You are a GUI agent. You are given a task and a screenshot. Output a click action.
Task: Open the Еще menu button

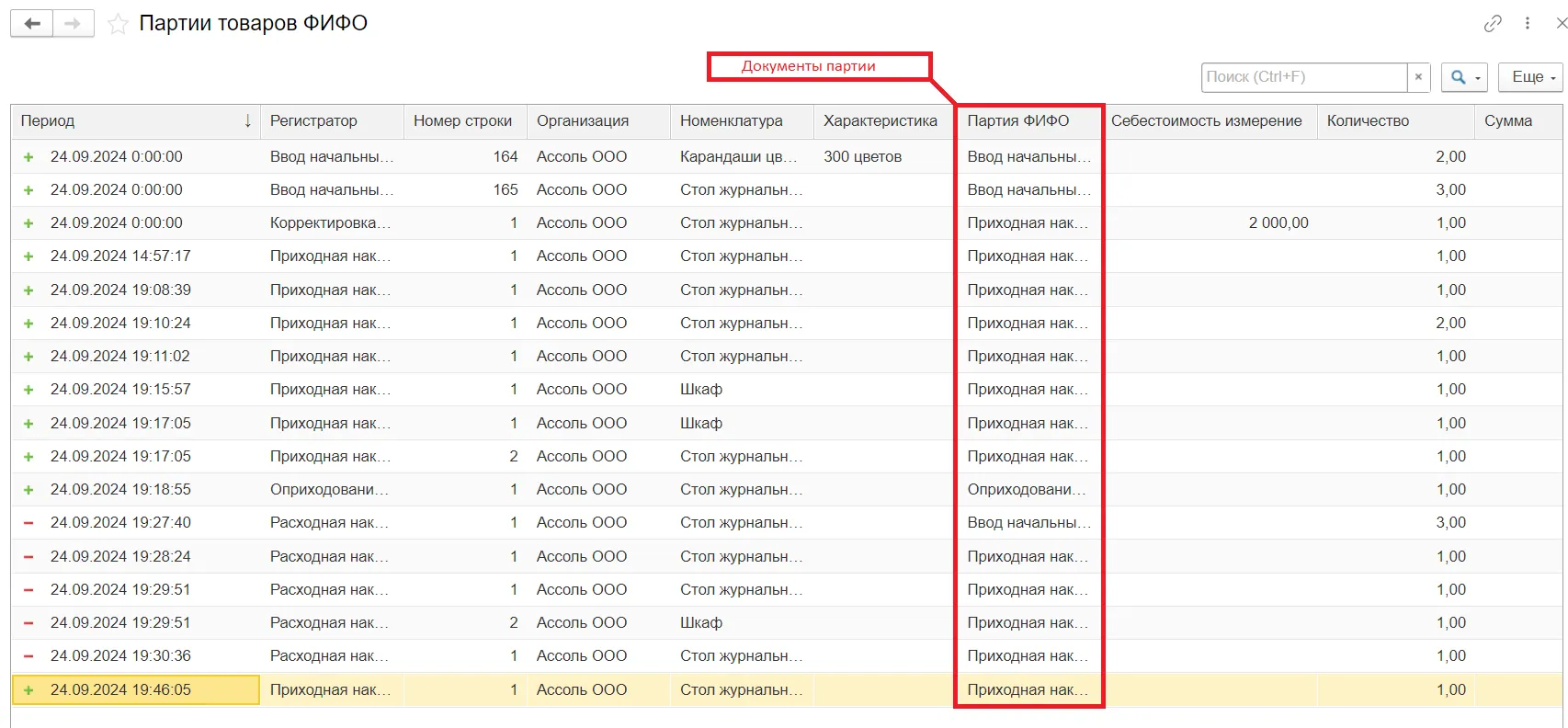click(x=1530, y=77)
